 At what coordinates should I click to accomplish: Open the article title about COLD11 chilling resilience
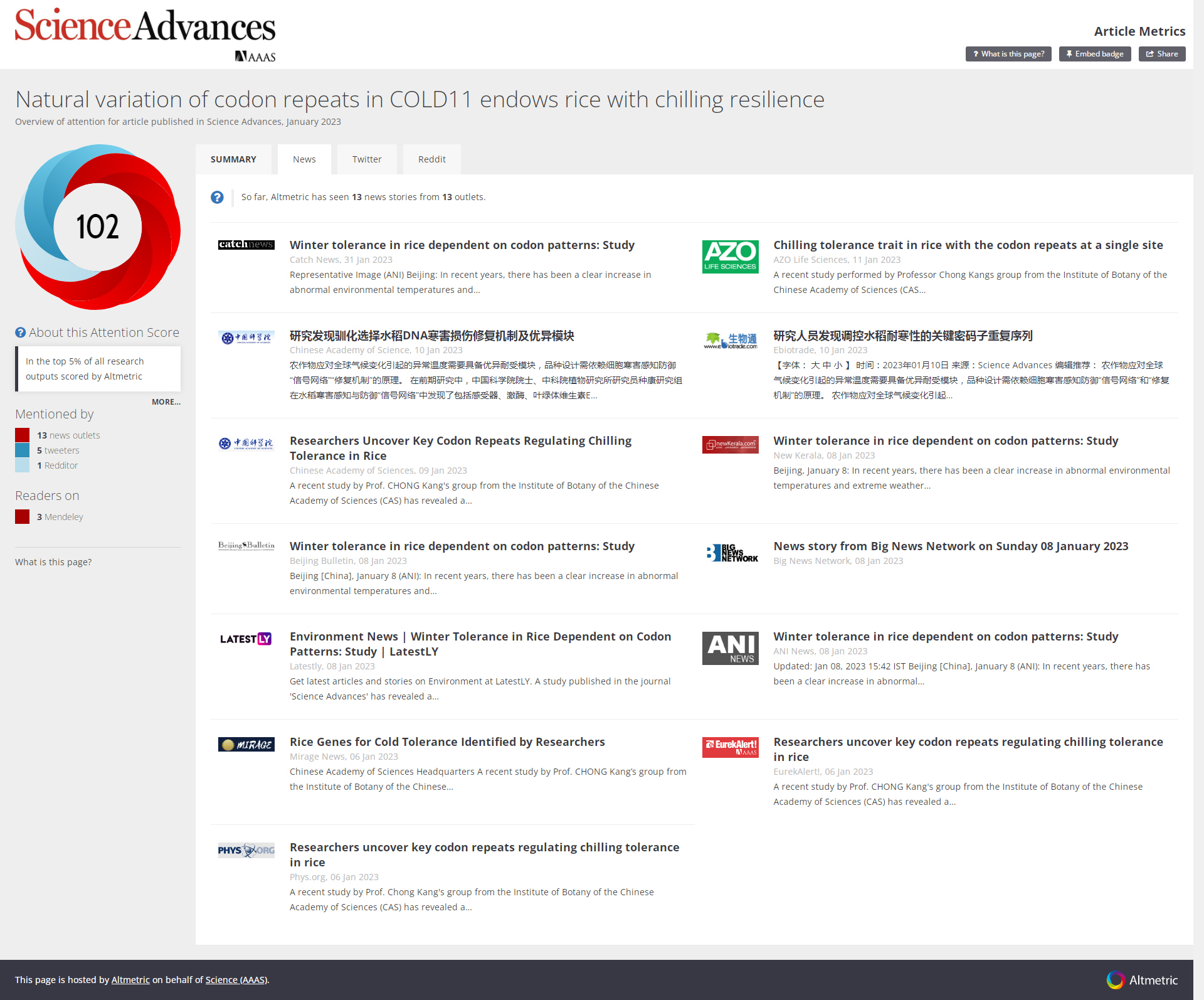pyautogui.click(x=420, y=99)
